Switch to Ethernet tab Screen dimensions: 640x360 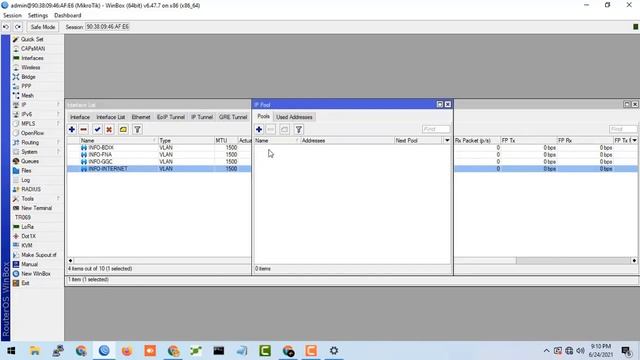141,117
